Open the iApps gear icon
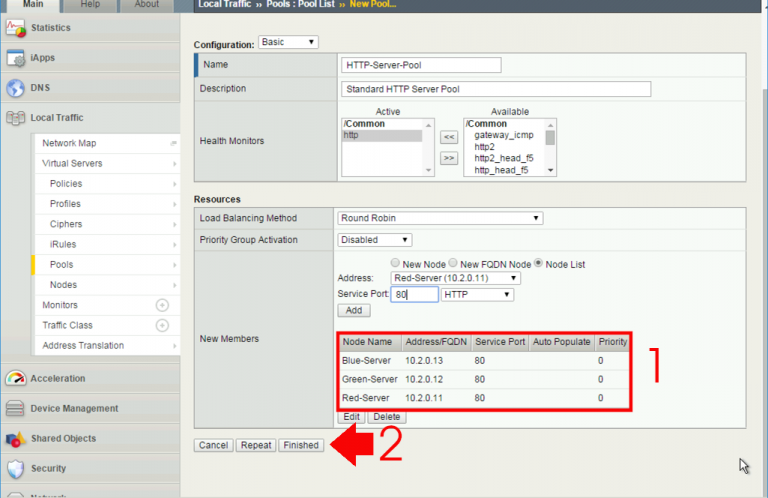The image size is (768, 498). [x=16, y=58]
